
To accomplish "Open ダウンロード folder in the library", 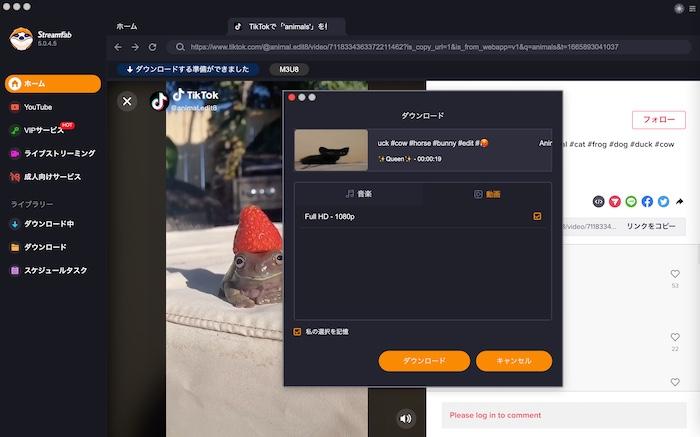I will (x=38, y=247).
